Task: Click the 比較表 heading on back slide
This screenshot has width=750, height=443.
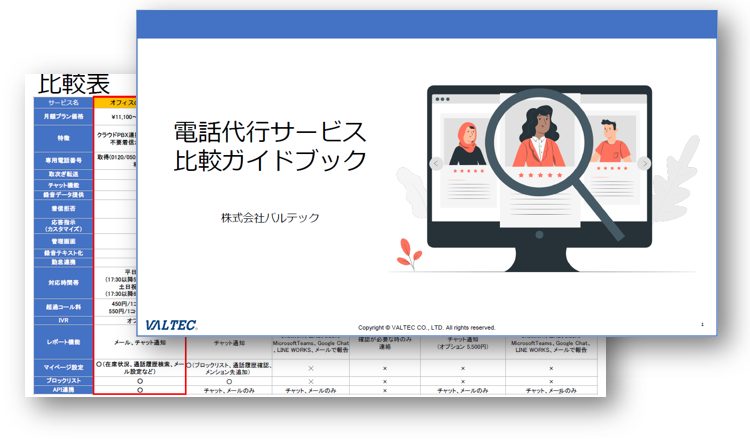Action: (74, 85)
